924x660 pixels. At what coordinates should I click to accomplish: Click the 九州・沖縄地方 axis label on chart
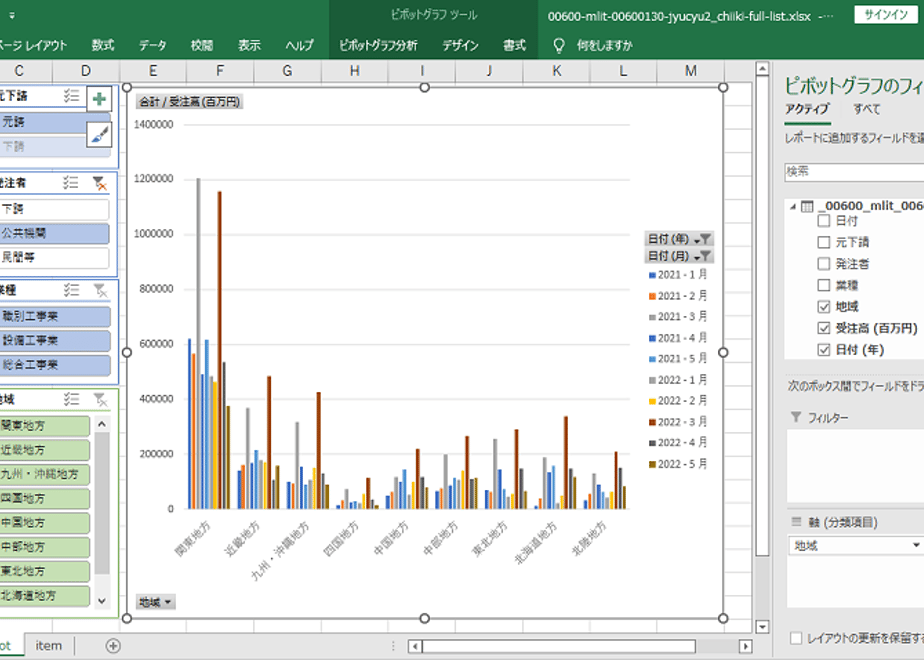pos(280,550)
